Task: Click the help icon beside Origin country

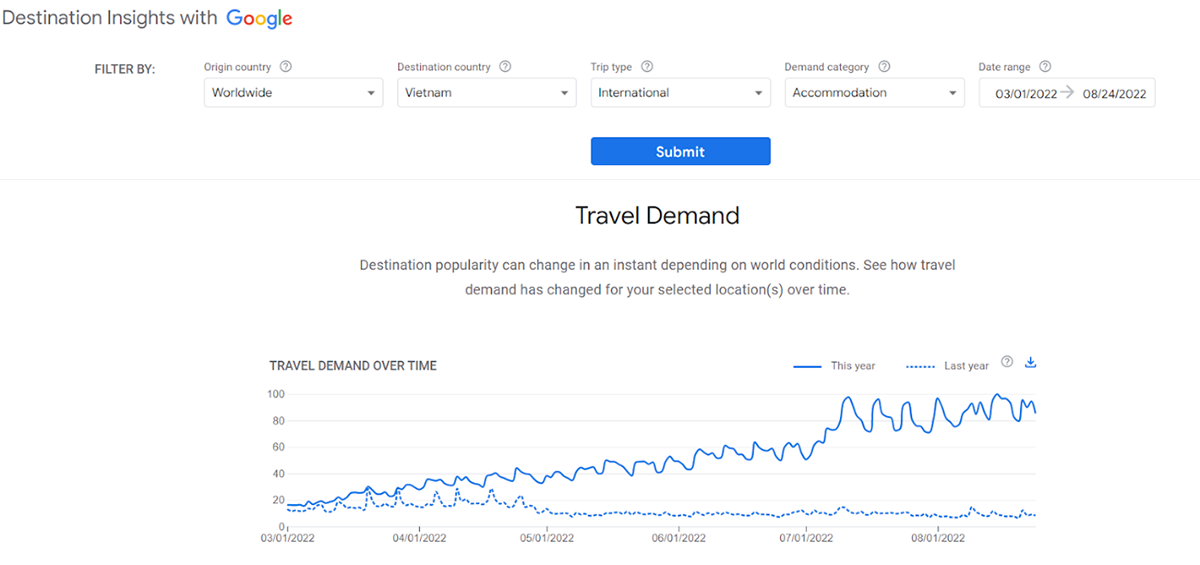Action: [x=286, y=67]
